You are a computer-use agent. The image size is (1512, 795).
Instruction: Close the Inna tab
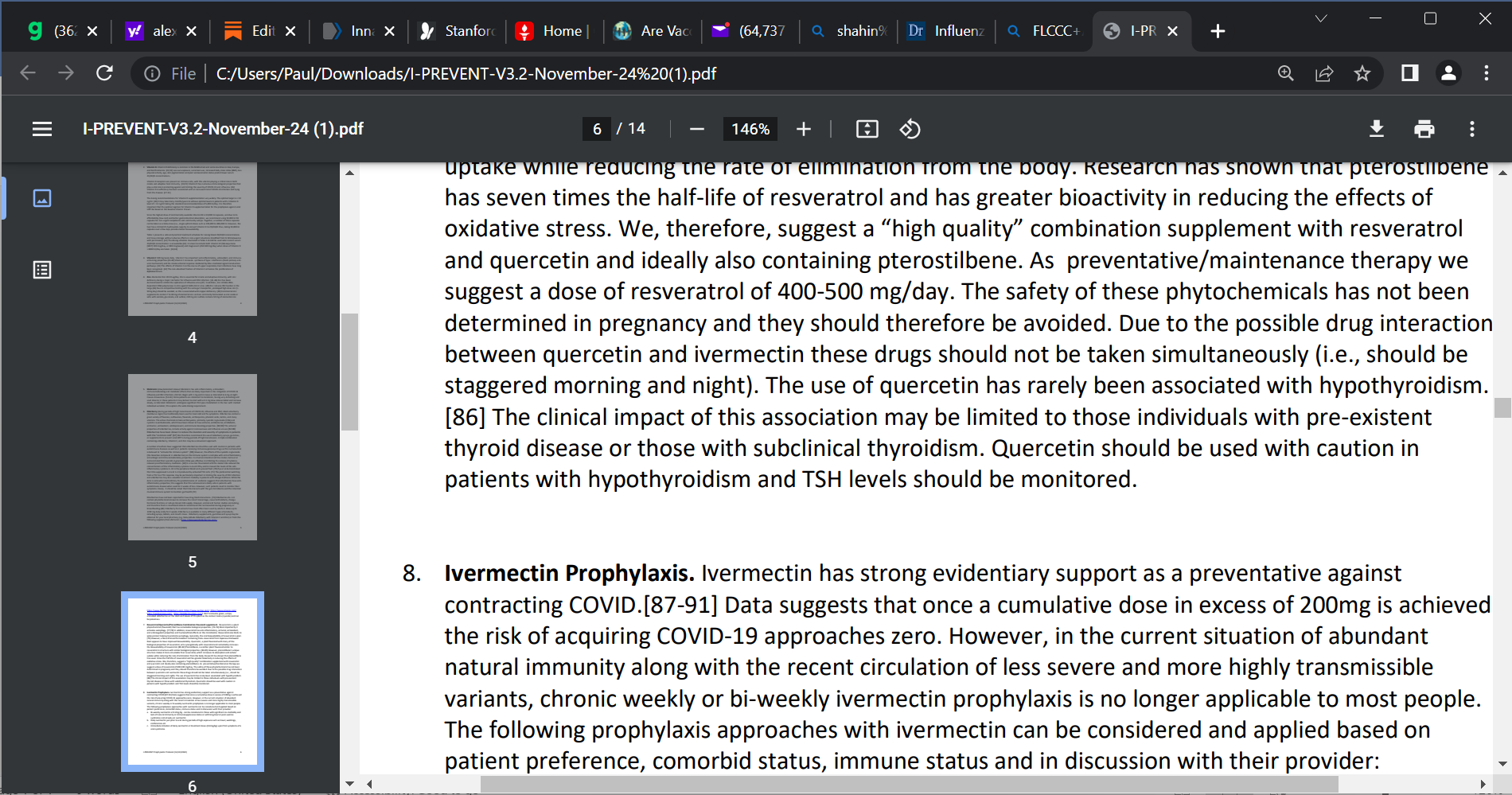(389, 31)
